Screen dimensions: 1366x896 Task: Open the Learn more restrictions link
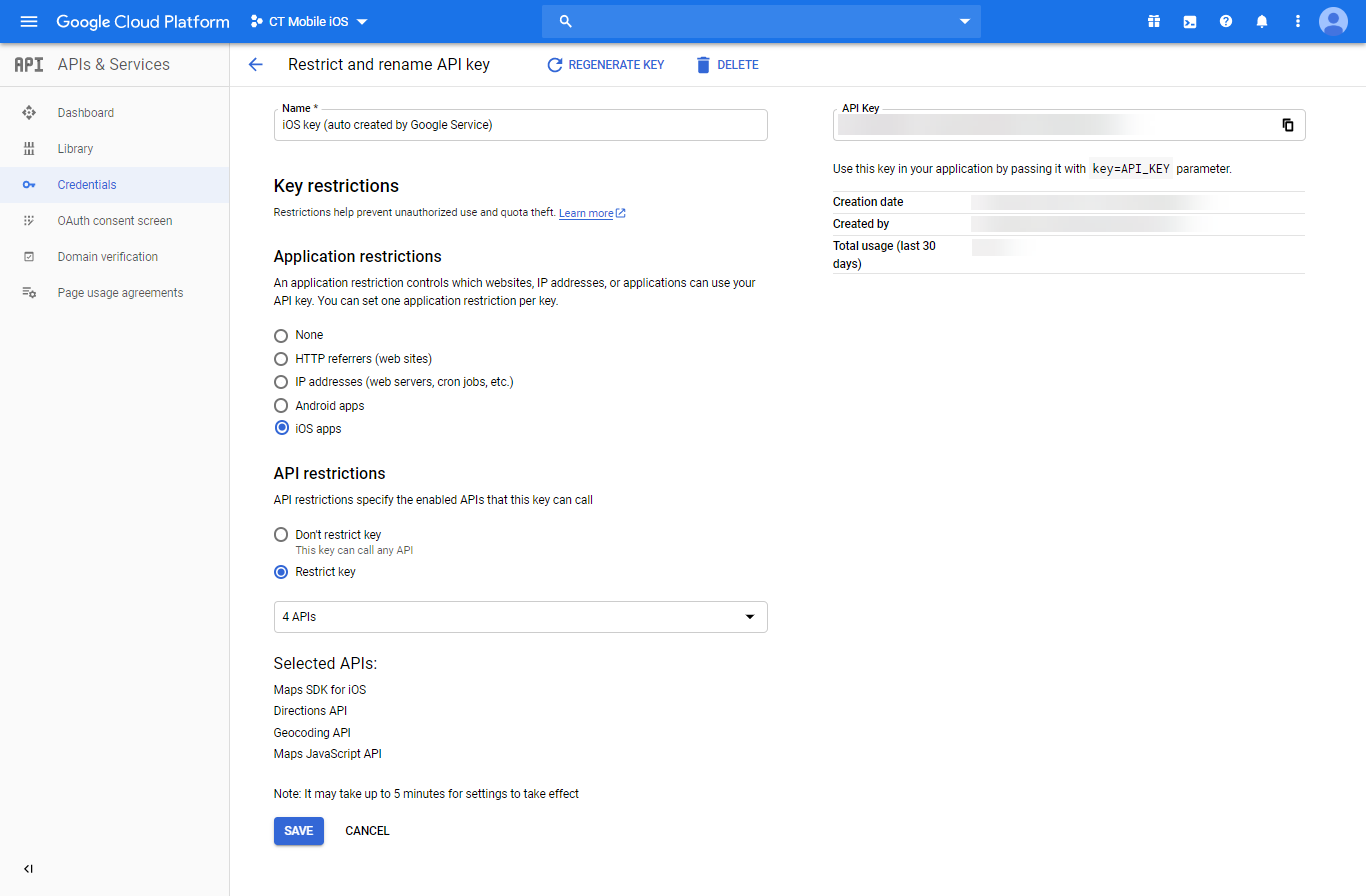pos(587,212)
